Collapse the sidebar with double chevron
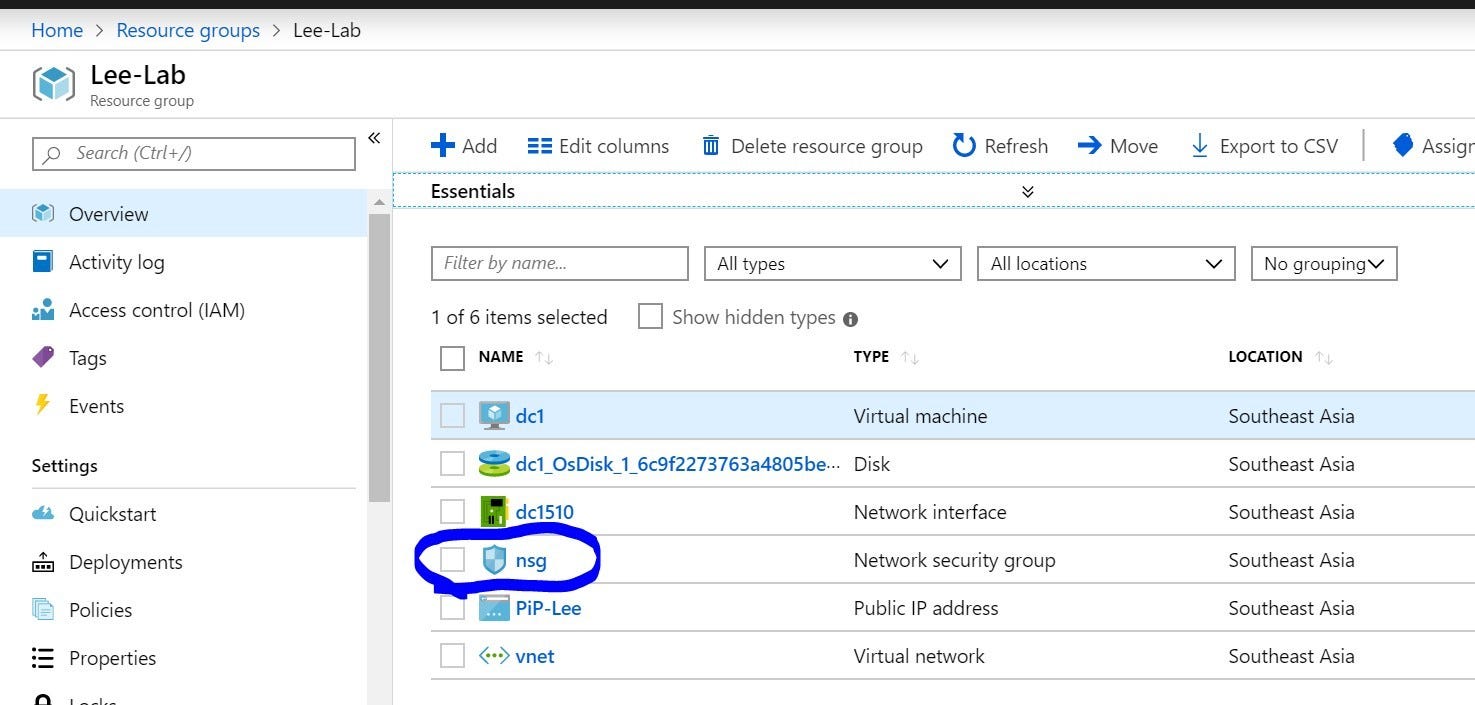The image size is (1475, 705). [x=374, y=138]
